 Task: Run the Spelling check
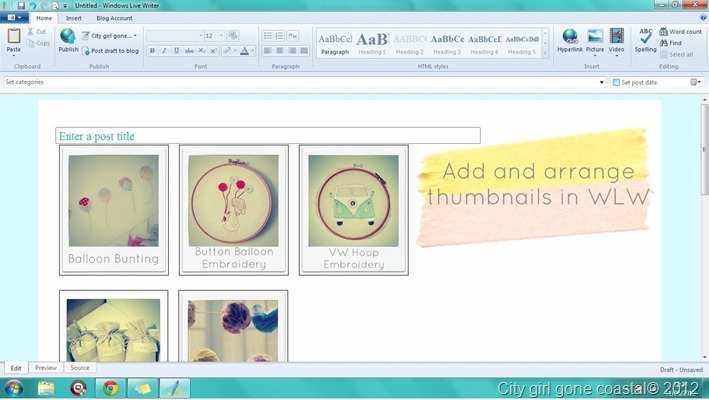[x=645, y=40]
